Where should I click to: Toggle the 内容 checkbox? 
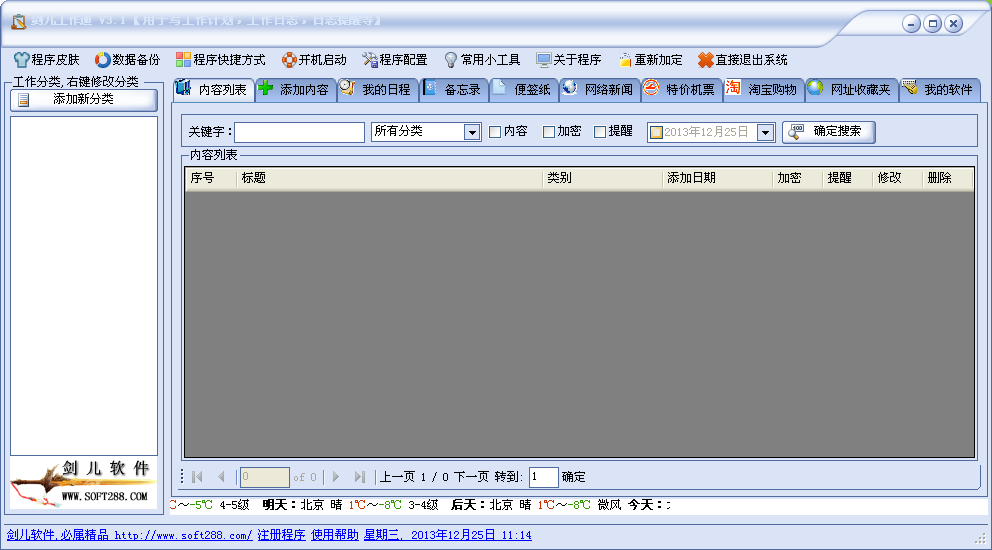[x=495, y=132]
